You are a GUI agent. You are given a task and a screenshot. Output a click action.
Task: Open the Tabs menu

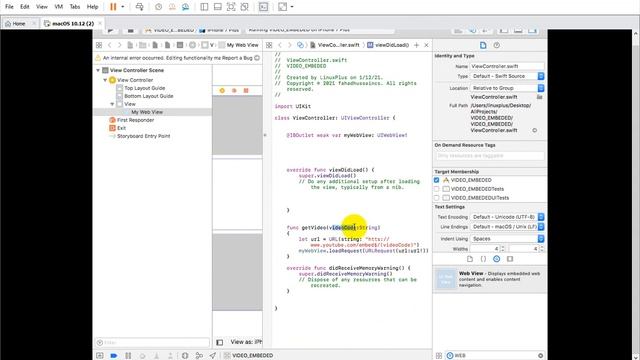tap(75, 7)
